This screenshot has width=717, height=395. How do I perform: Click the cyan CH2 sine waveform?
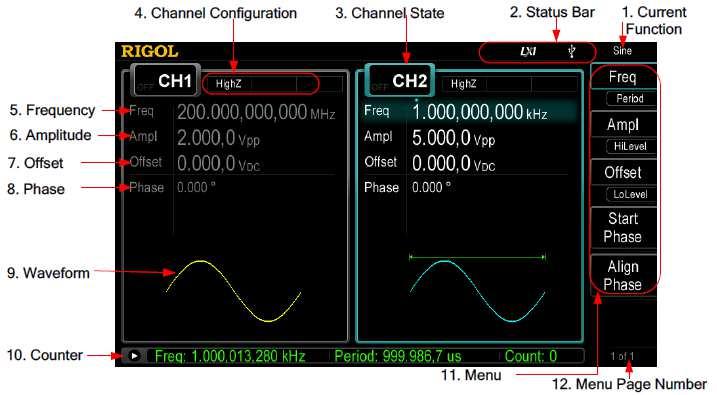(477, 291)
